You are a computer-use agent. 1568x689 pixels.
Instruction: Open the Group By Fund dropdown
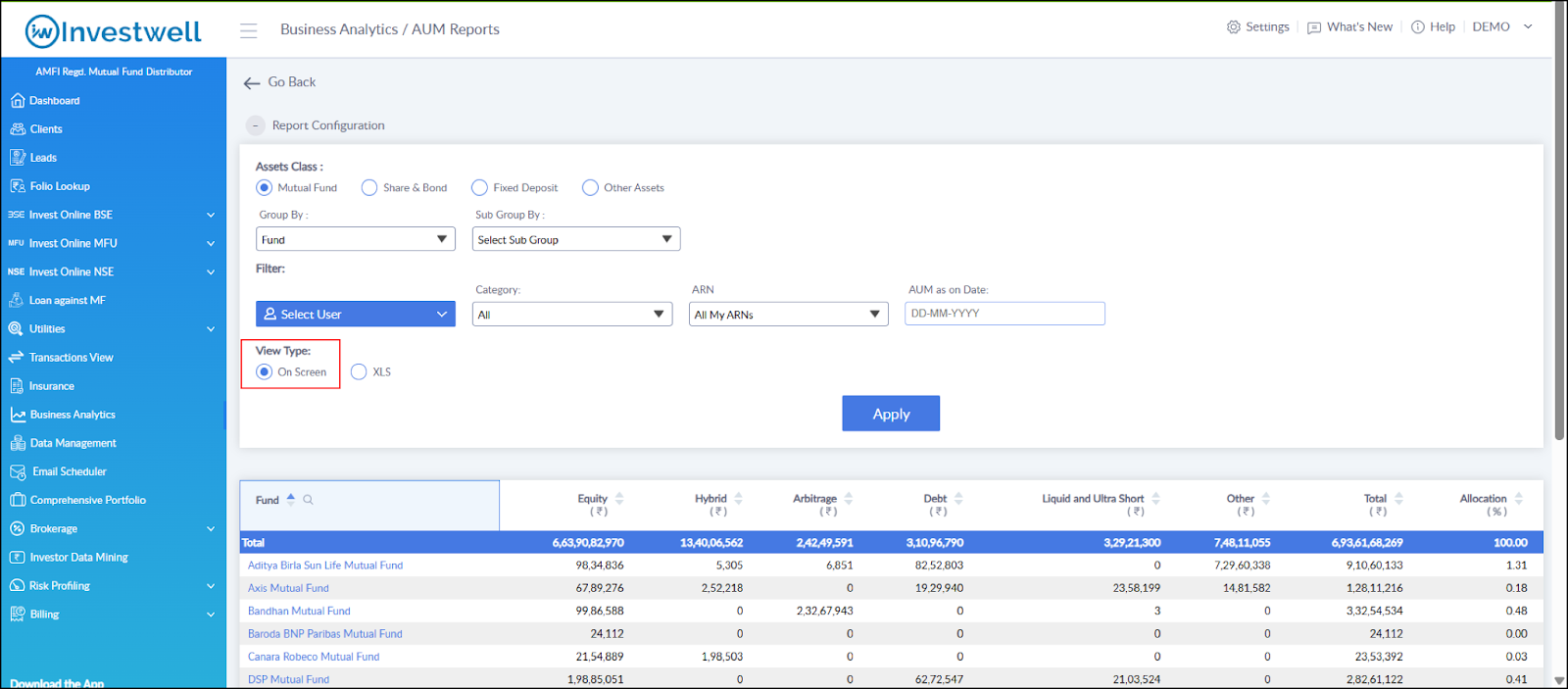click(x=356, y=239)
